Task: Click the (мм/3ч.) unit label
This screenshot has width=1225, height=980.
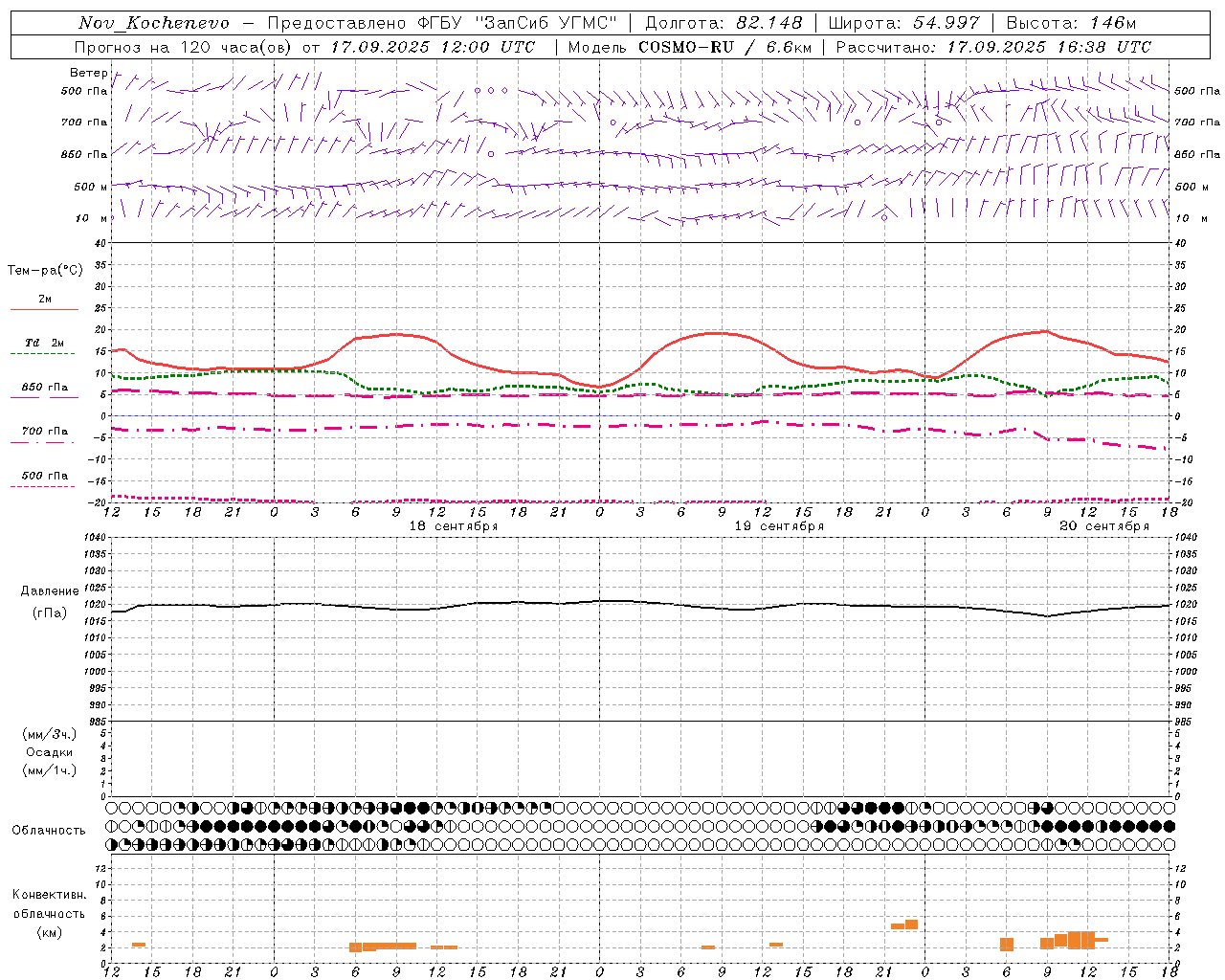Action: 50,734
